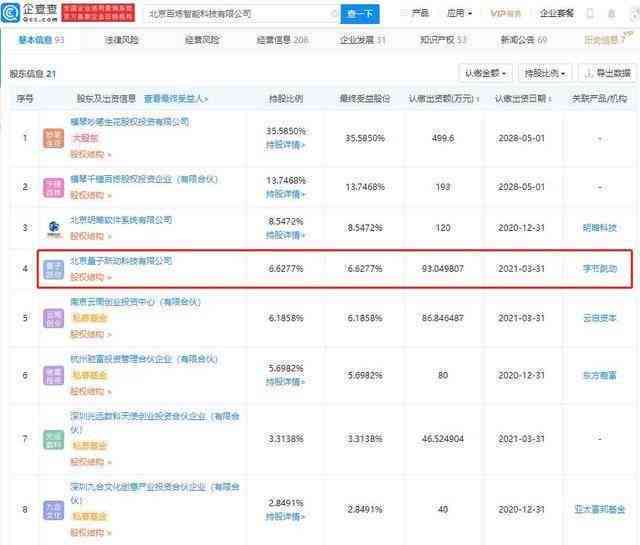Switch to the 基本信息 93 tab
Image resolution: width=640 pixels, height=545 pixels.
click(x=41, y=40)
